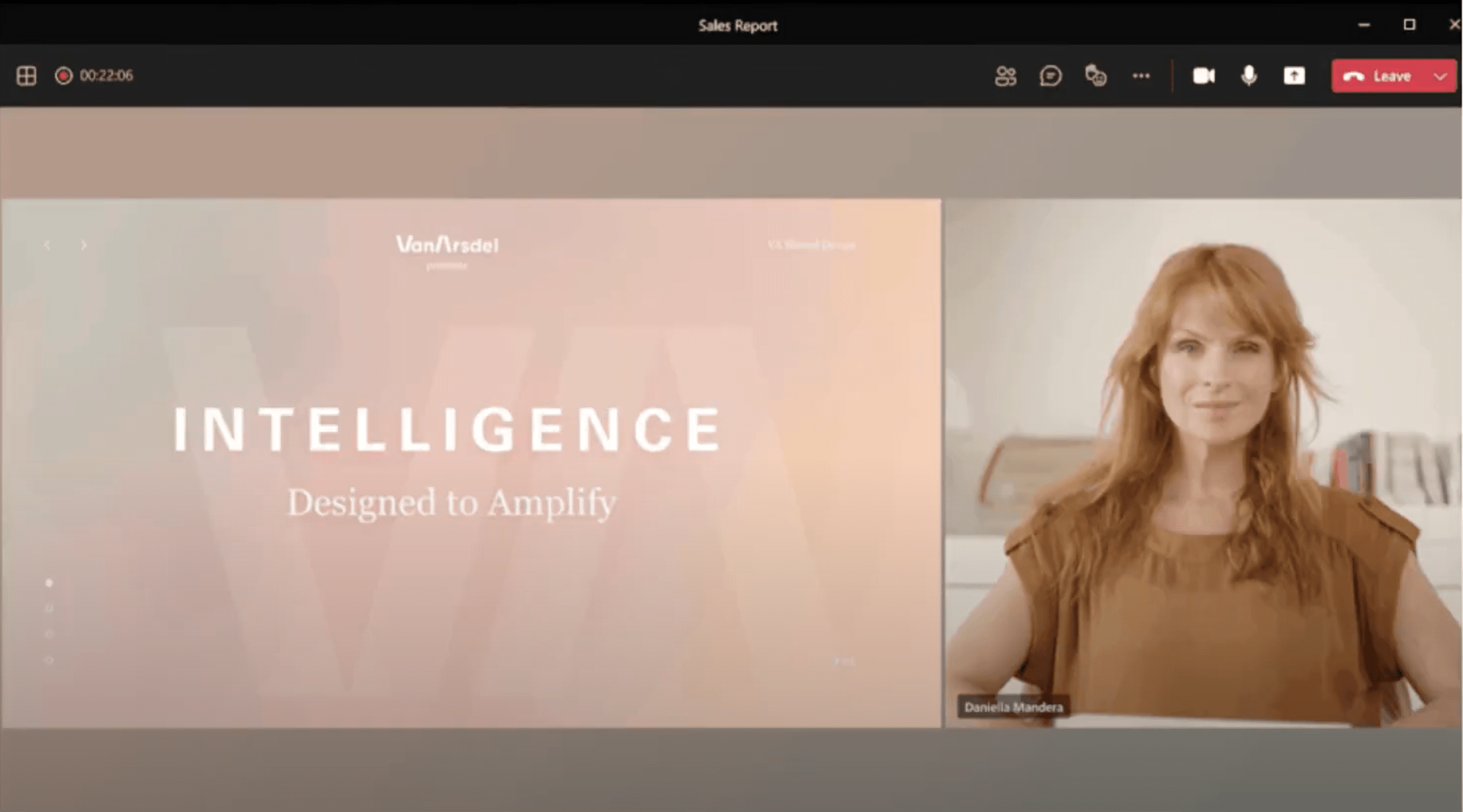Open the reactions icon
Image resolution: width=1463 pixels, height=812 pixels.
pyautogui.click(x=1095, y=76)
